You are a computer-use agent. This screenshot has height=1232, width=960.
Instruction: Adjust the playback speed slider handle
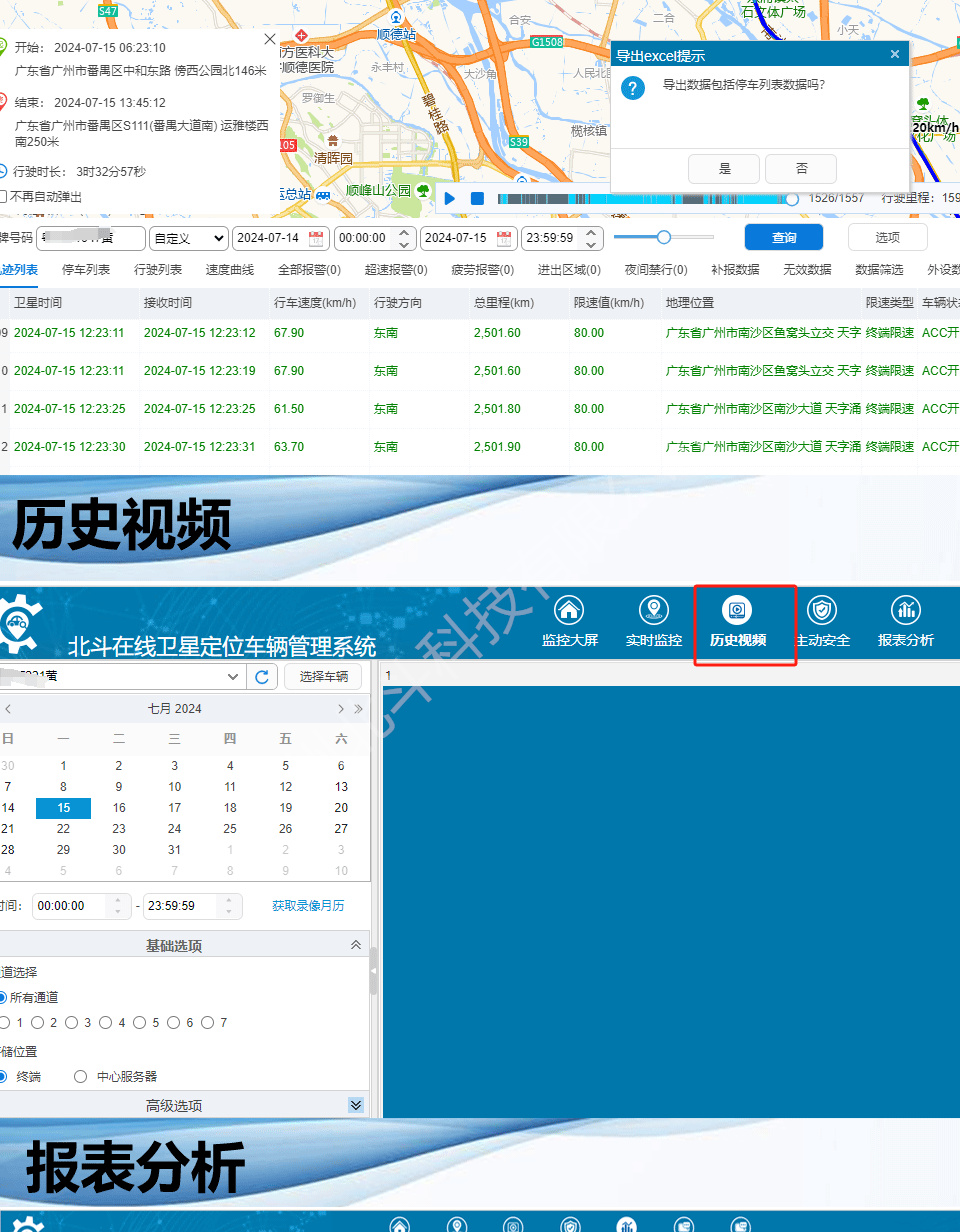(663, 237)
